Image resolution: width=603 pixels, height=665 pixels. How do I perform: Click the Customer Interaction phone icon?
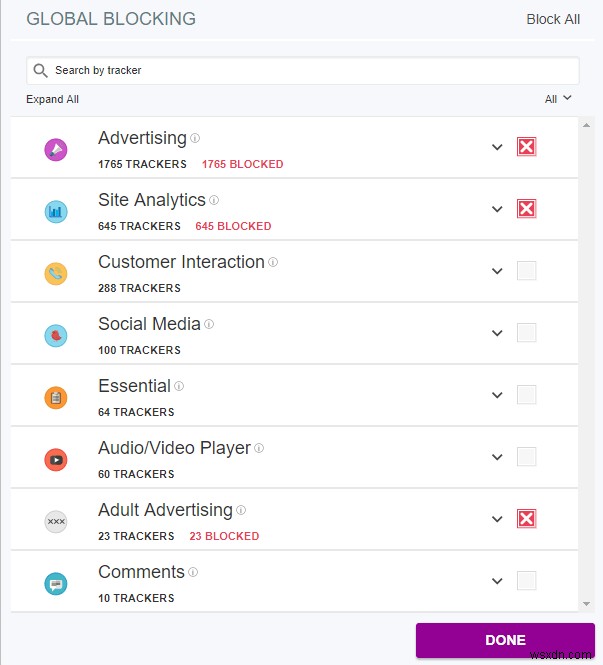pos(56,274)
